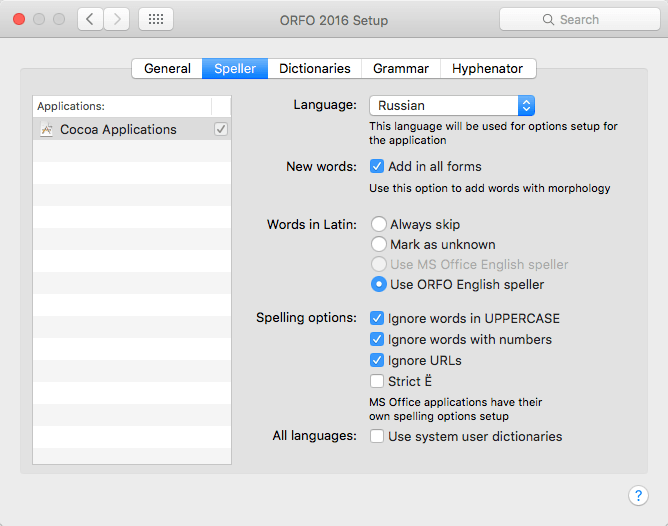Toggle Ignore words with numbers
Viewport: 668px width, 526px height.
coord(377,339)
